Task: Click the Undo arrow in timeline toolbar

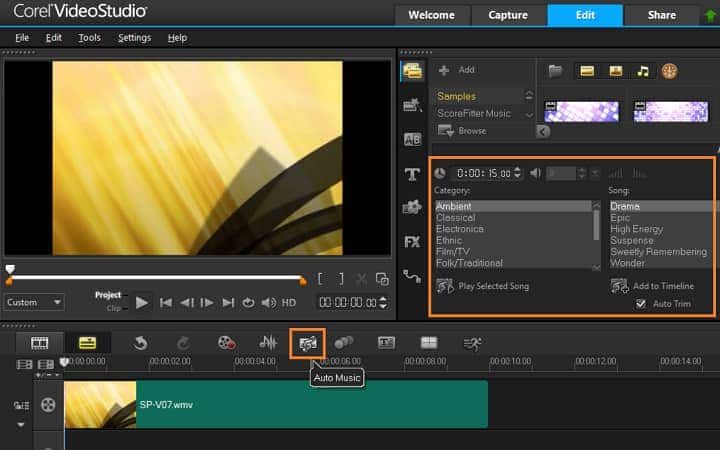Action: click(141, 343)
